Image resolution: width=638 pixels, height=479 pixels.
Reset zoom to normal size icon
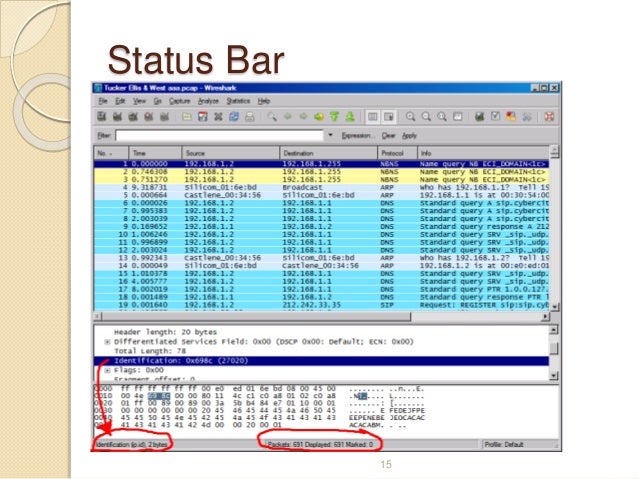tap(442, 117)
